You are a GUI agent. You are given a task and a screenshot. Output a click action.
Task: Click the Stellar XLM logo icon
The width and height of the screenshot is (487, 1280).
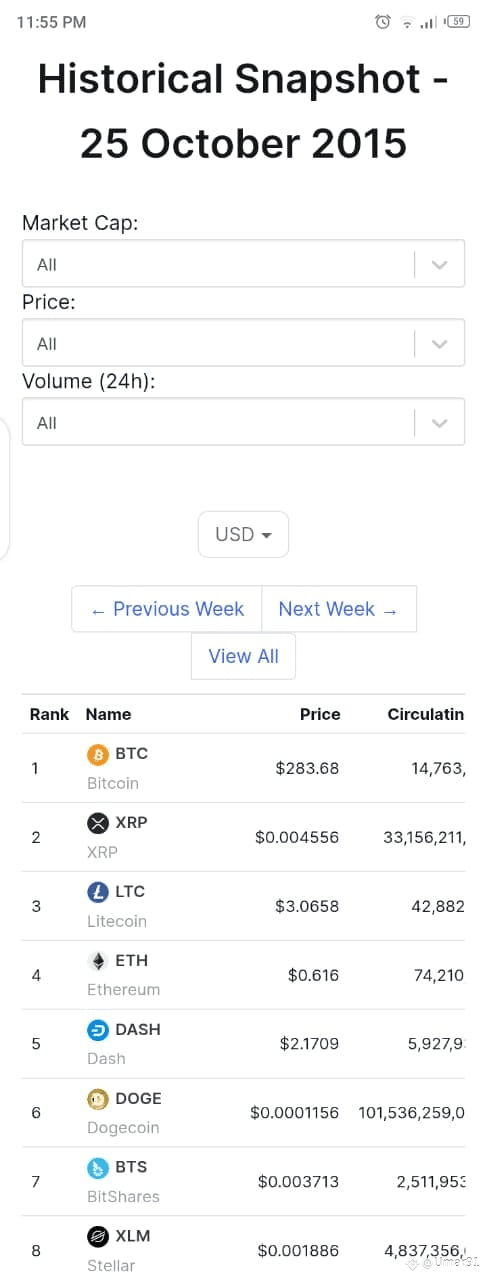[98, 1237]
